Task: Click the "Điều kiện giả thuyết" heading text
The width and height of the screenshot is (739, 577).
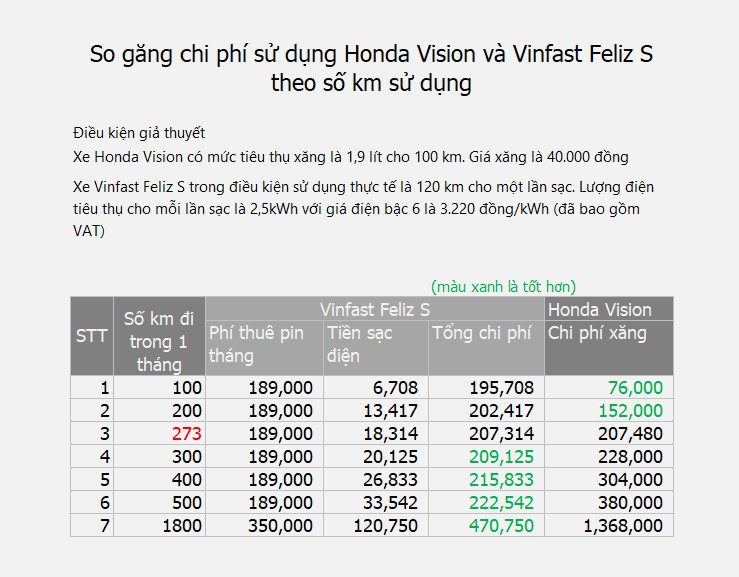Action: pos(139,133)
